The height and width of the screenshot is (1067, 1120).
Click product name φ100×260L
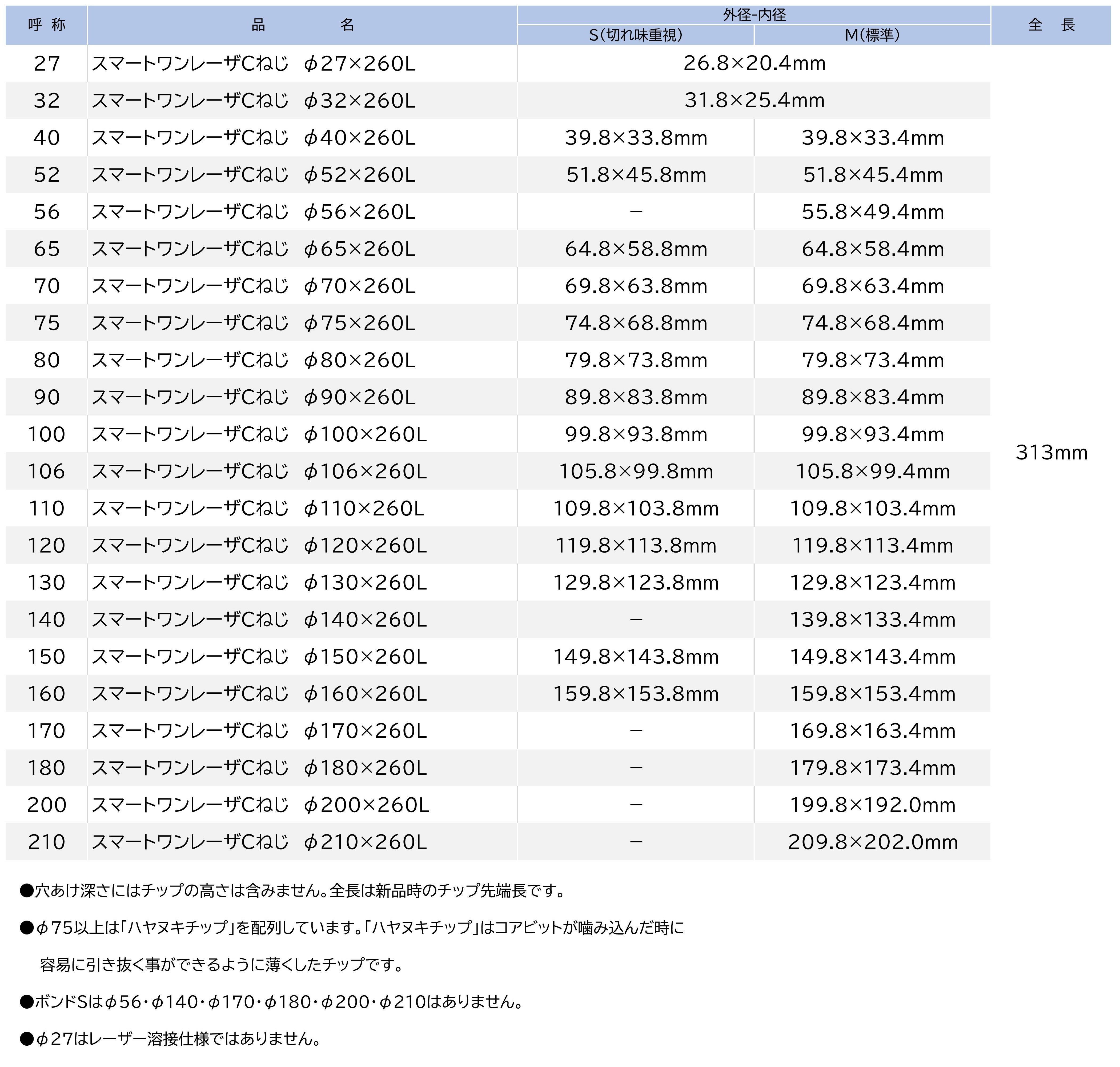point(259,434)
